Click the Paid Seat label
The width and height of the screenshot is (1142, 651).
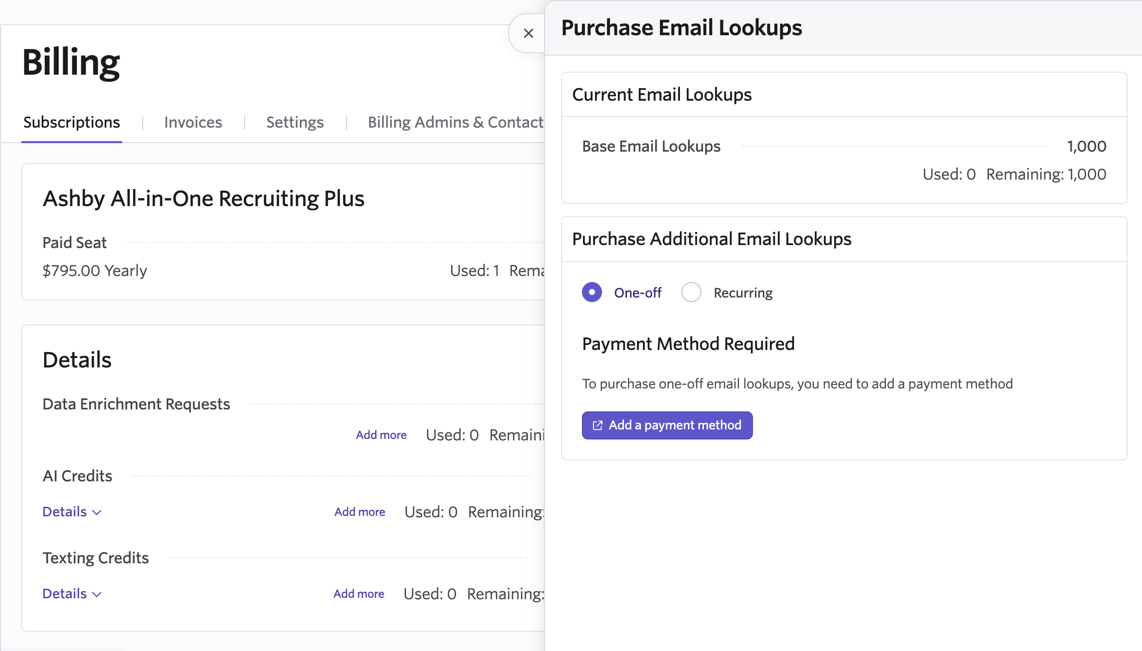(74, 242)
